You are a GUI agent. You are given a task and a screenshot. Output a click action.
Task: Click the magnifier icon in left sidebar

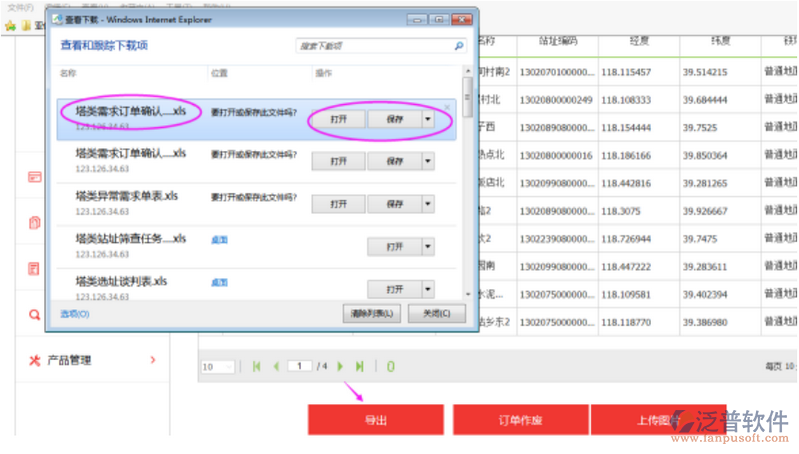34,314
